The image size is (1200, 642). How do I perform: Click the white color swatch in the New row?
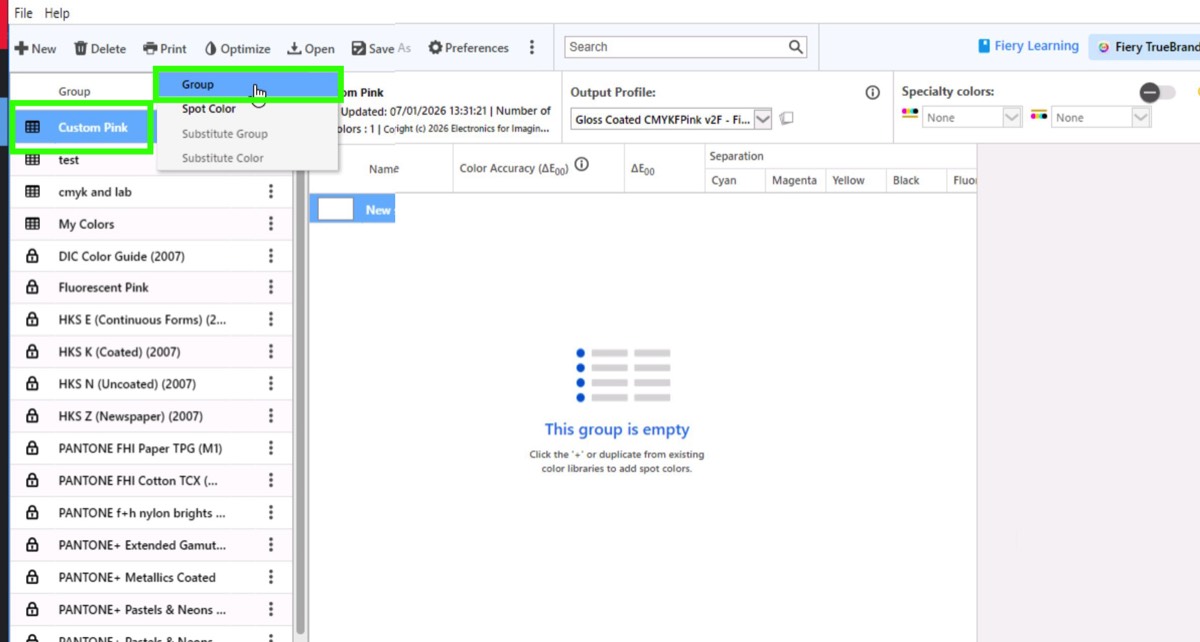pyautogui.click(x=336, y=209)
